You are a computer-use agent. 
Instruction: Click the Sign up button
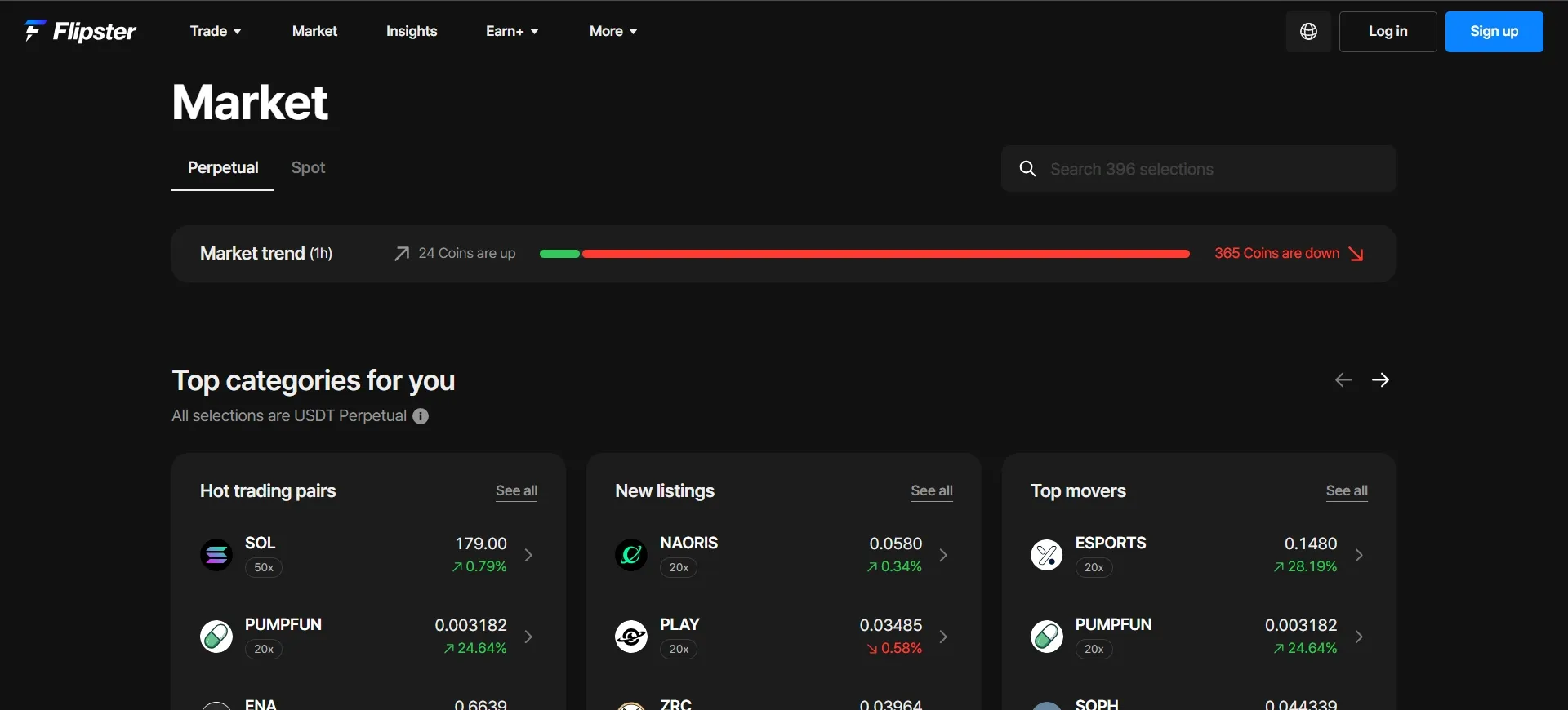click(1494, 32)
